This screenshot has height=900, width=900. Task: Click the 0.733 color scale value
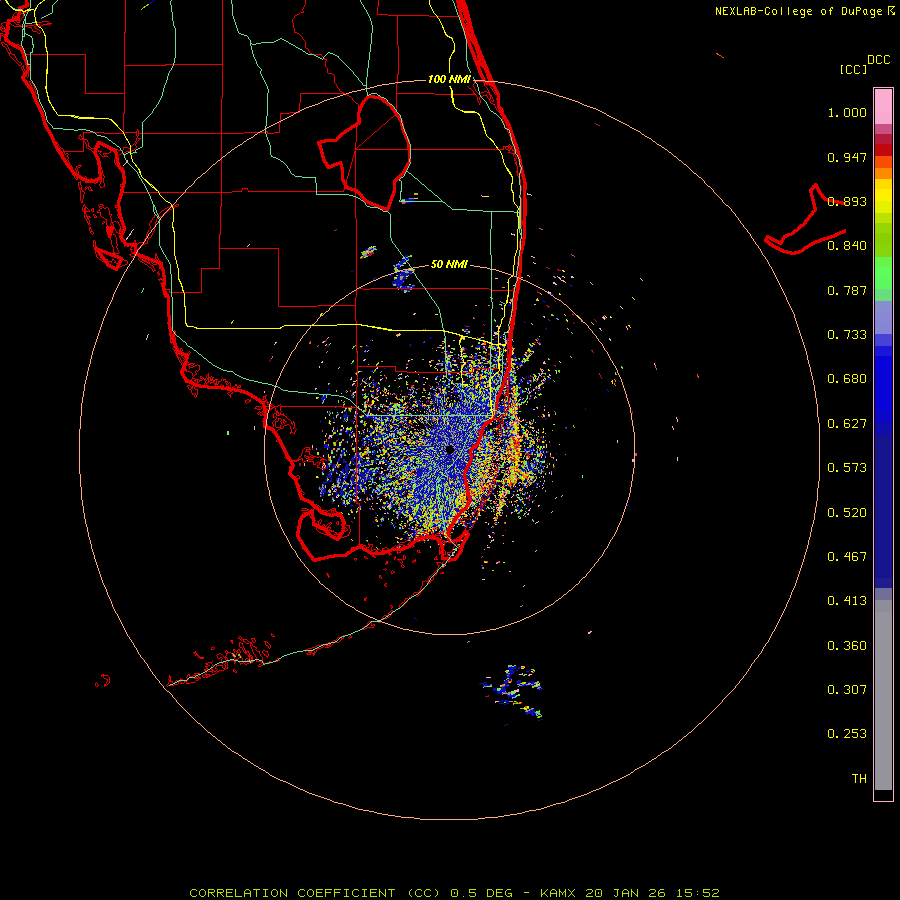[847, 335]
